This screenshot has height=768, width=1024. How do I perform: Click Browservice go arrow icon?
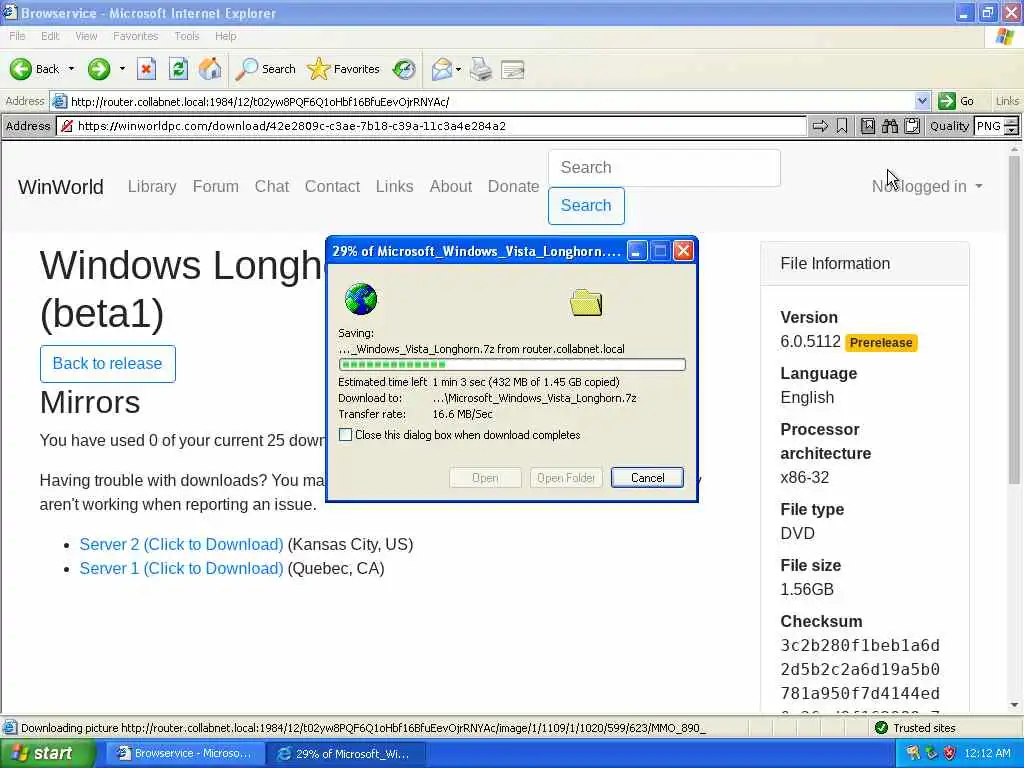[x=820, y=126]
